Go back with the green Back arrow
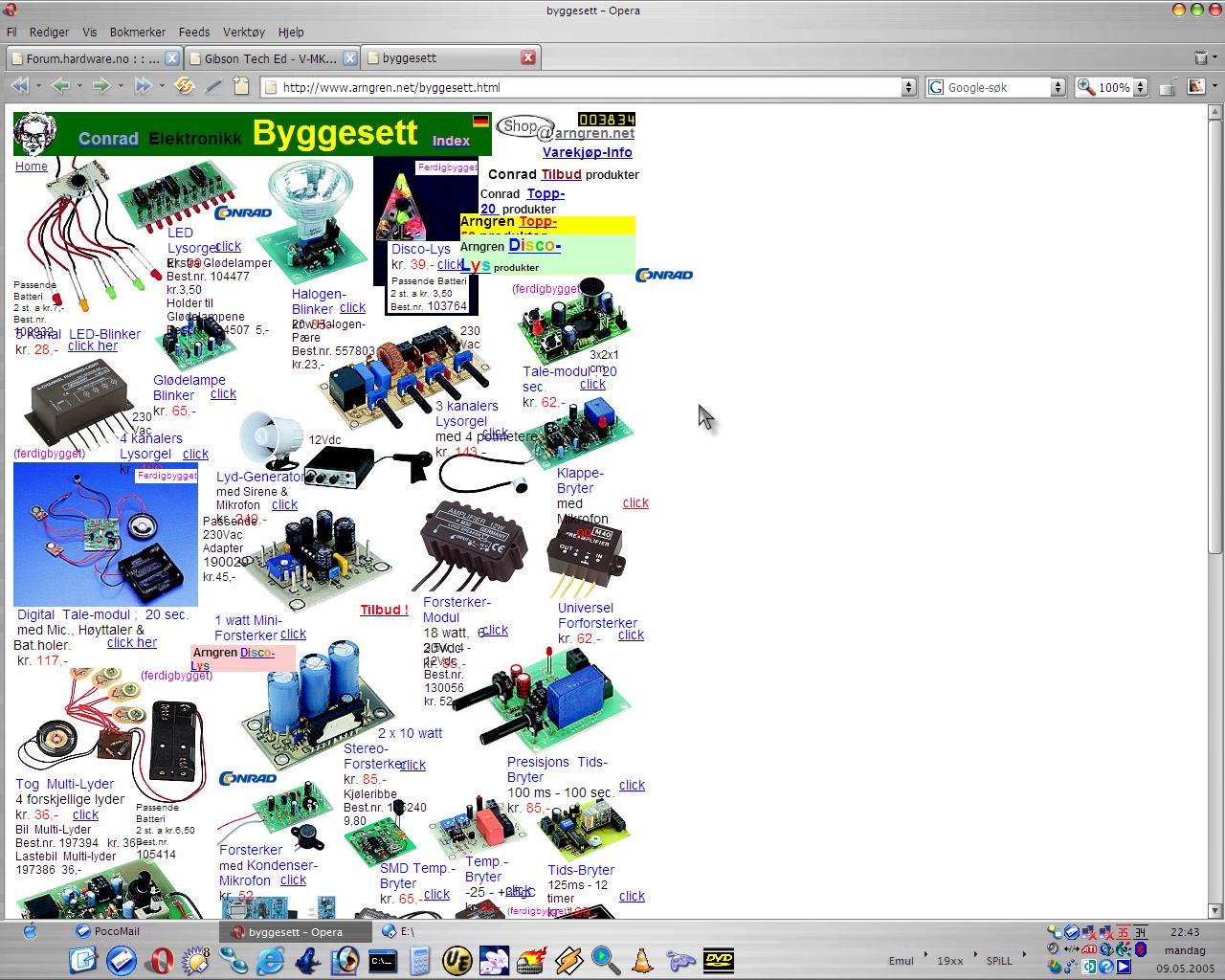The image size is (1225, 980). coord(59,86)
